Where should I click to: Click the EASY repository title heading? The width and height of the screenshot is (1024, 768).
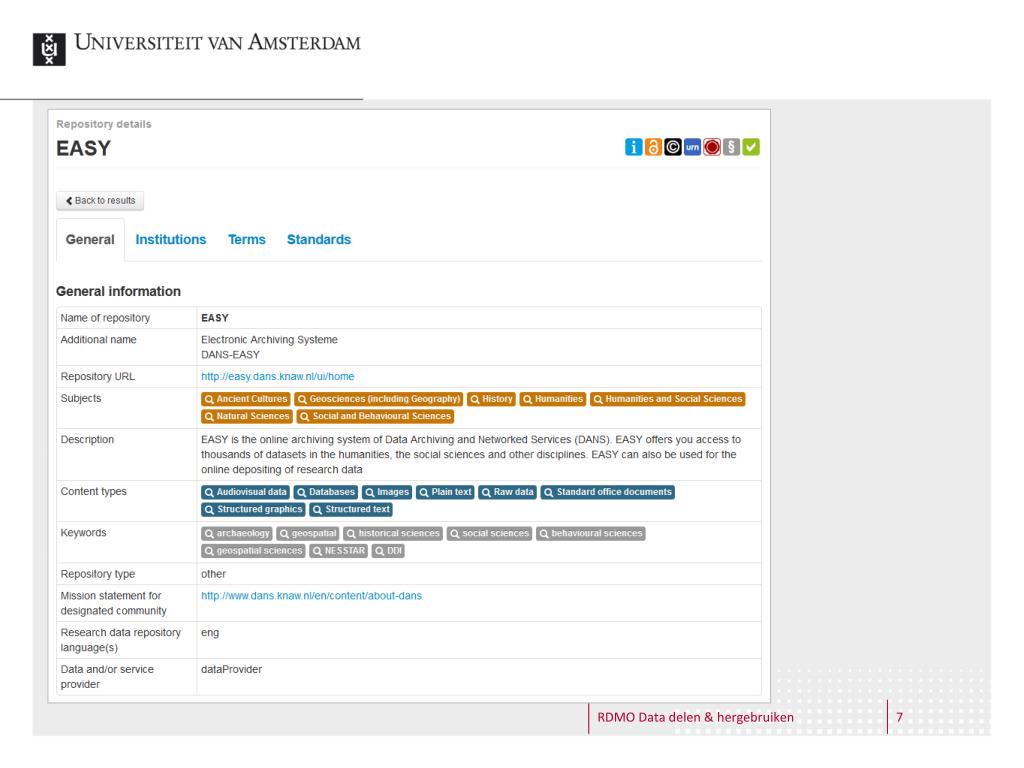[x=84, y=149]
